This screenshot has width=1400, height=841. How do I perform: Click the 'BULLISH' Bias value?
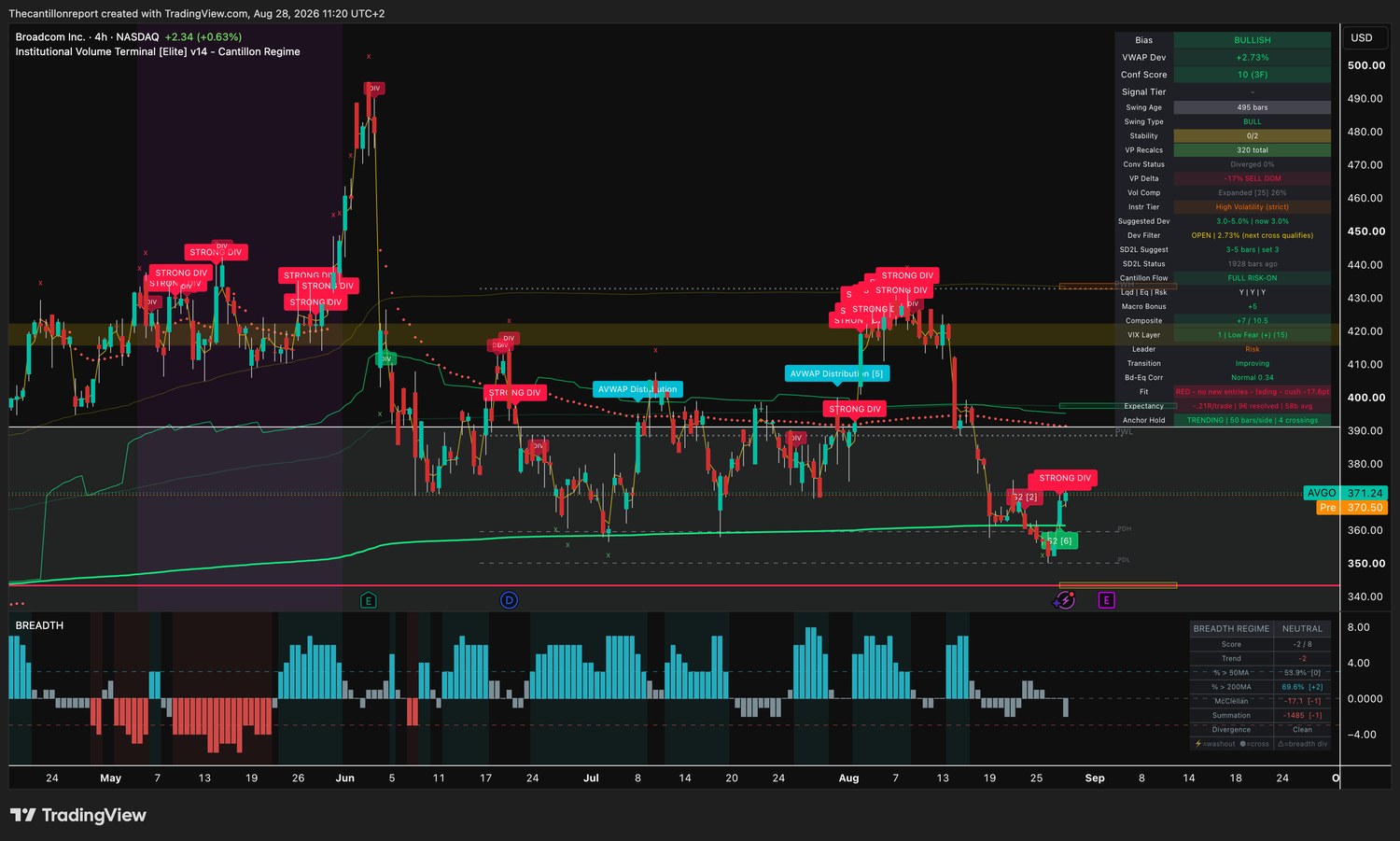point(1252,40)
